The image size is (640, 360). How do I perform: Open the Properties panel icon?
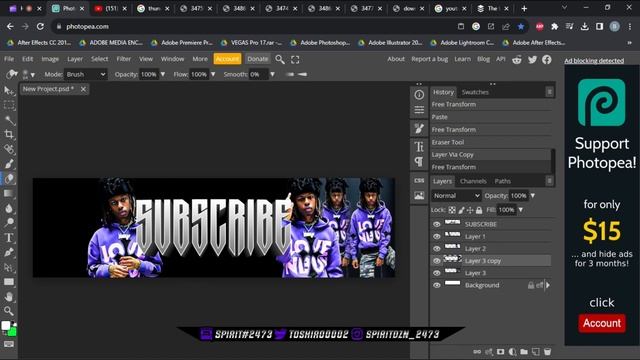point(419,110)
